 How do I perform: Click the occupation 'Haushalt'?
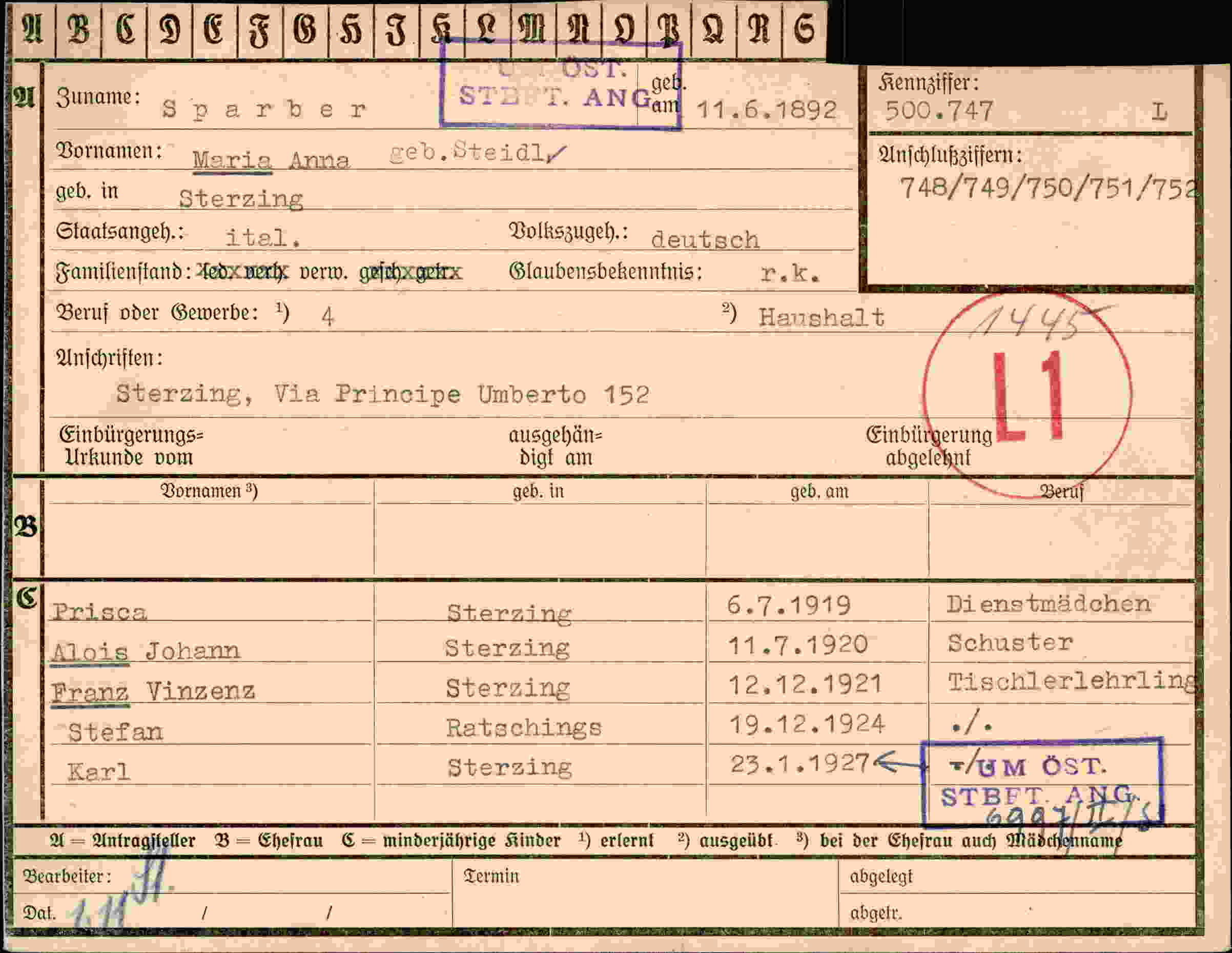coord(822,317)
